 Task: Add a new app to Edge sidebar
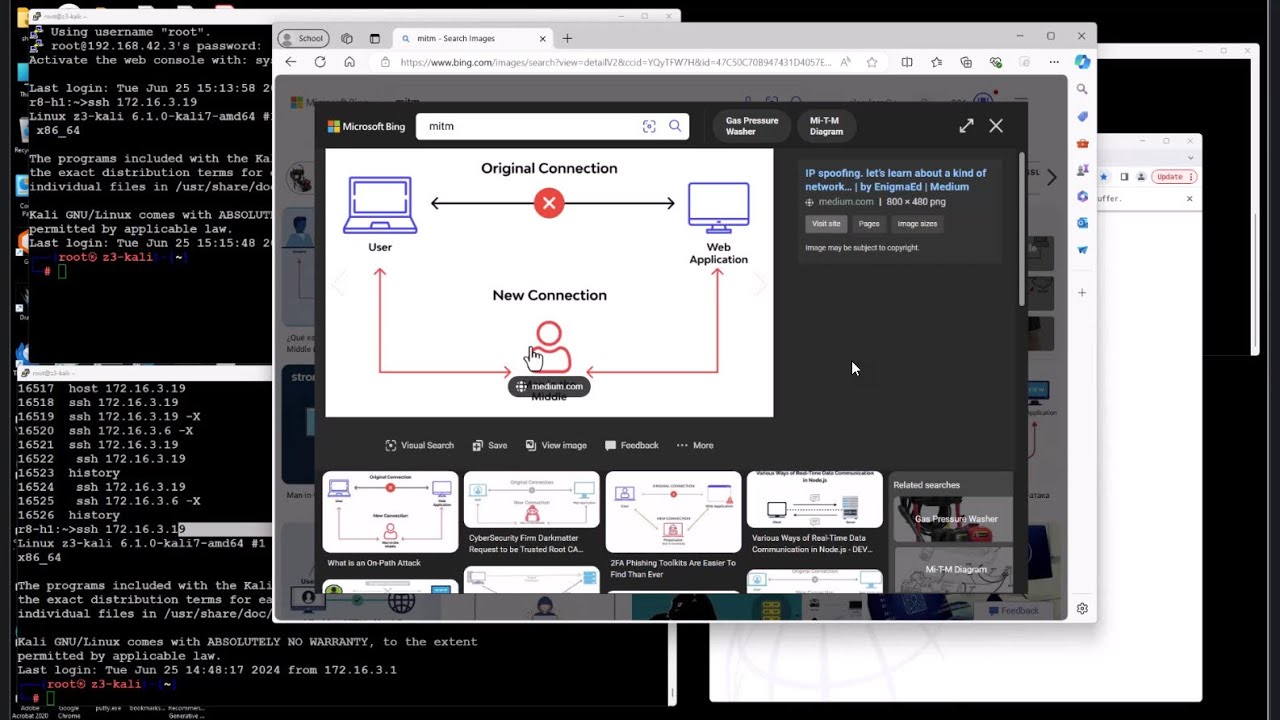[x=1082, y=293]
